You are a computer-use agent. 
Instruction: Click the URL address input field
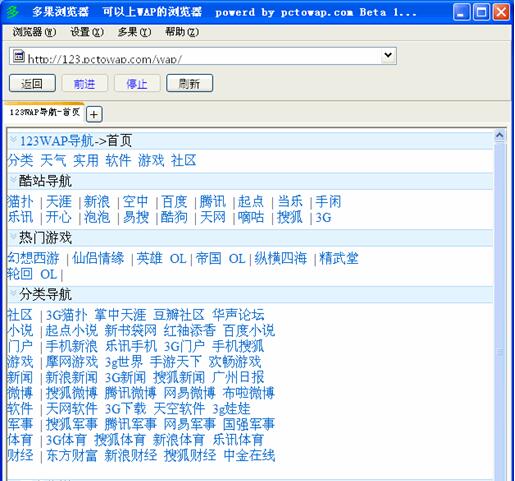click(203, 56)
